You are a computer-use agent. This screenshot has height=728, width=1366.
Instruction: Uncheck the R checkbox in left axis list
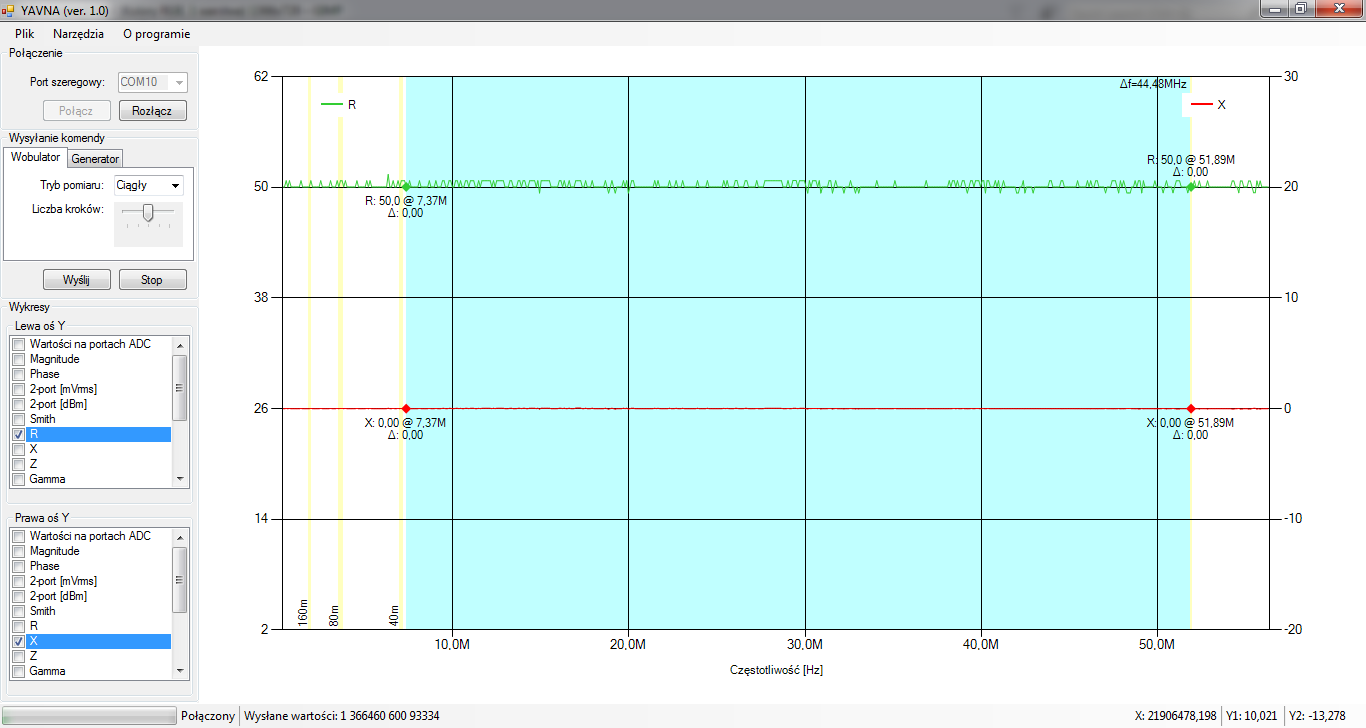[x=18, y=435]
